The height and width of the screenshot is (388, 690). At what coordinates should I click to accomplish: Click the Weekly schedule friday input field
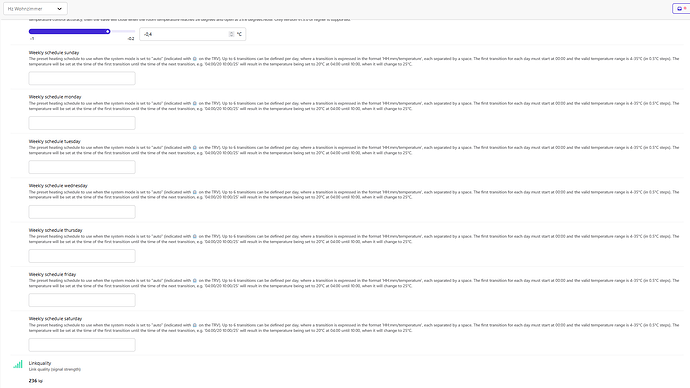tap(82, 300)
